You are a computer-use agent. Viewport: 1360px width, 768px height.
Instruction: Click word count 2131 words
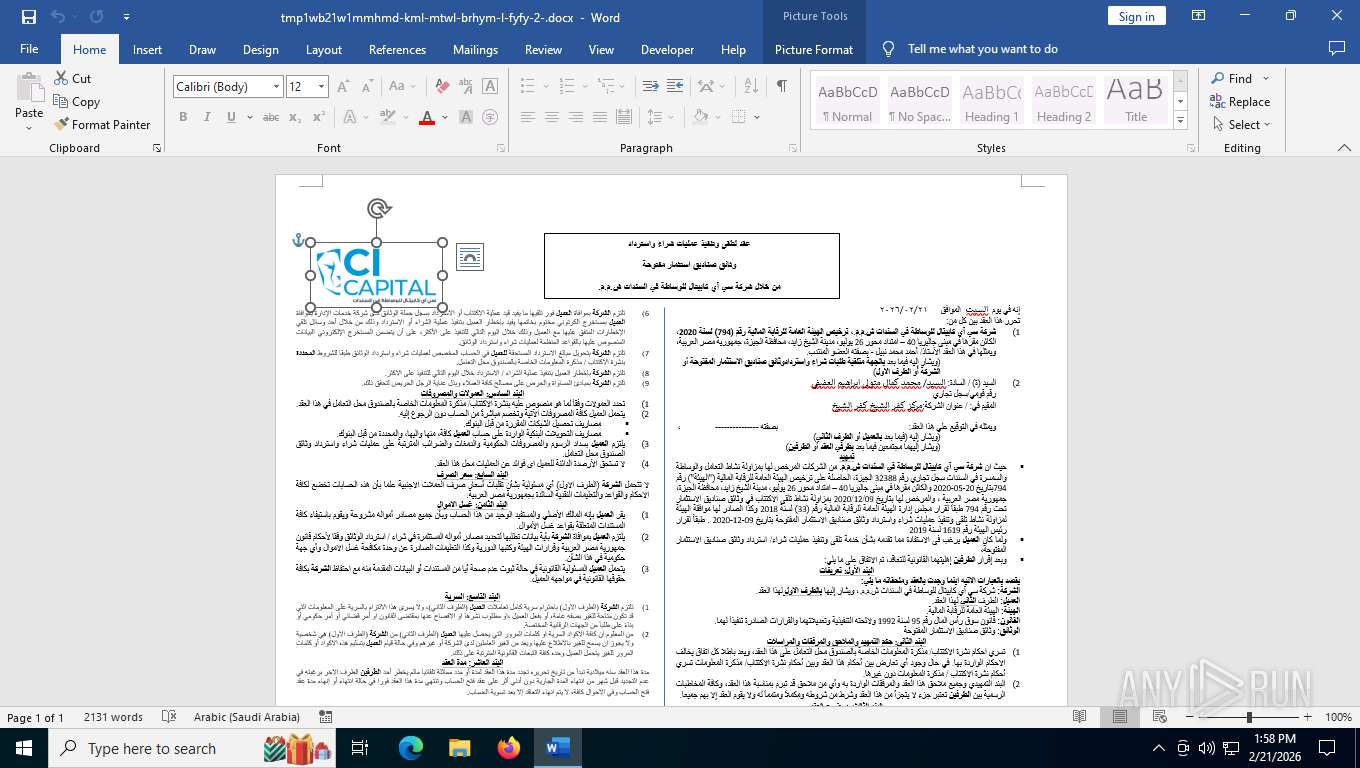(114, 717)
